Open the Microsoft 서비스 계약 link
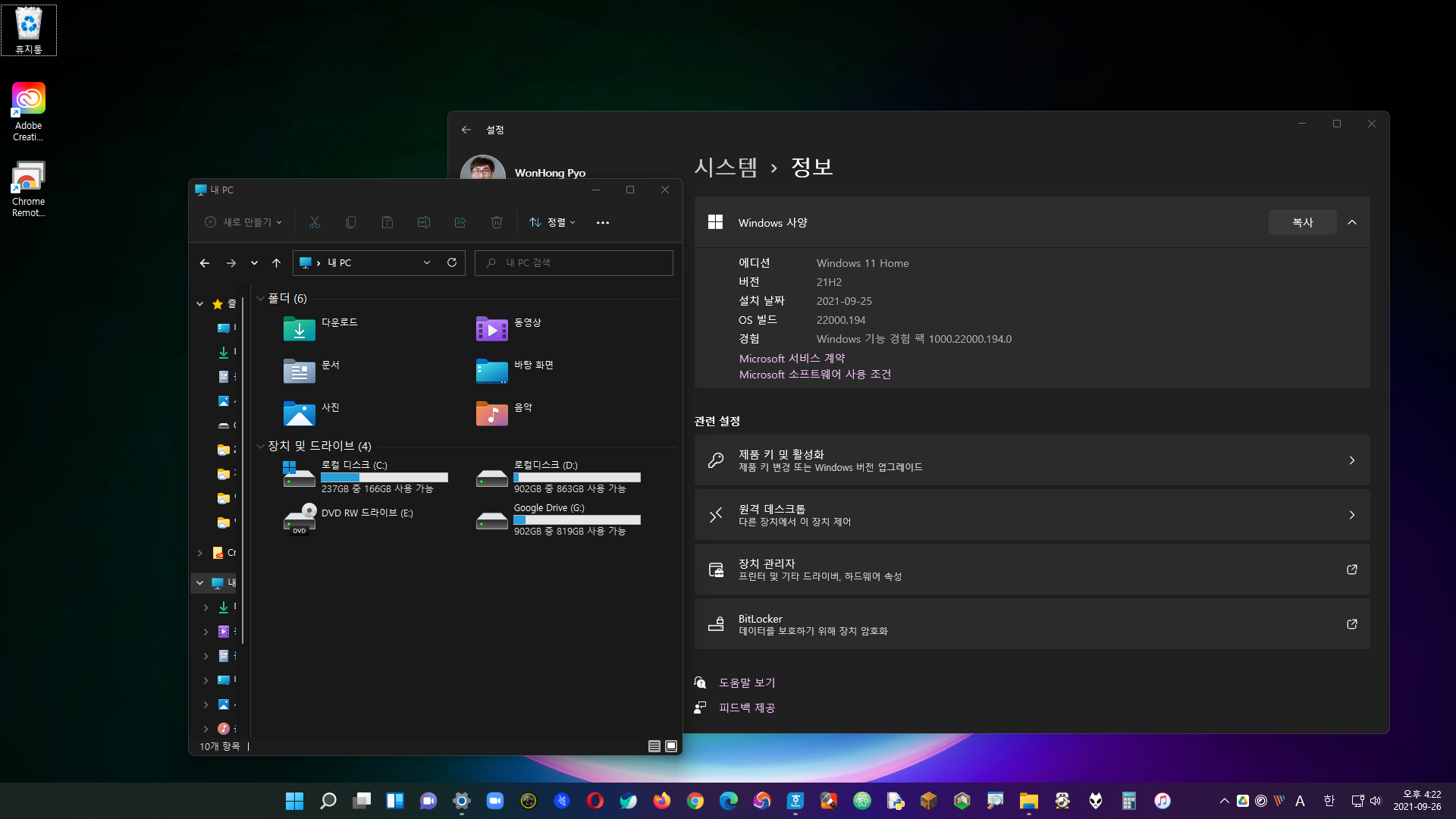Image resolution: width=1456 pixels, height=819 pixels. pos(792,358)
